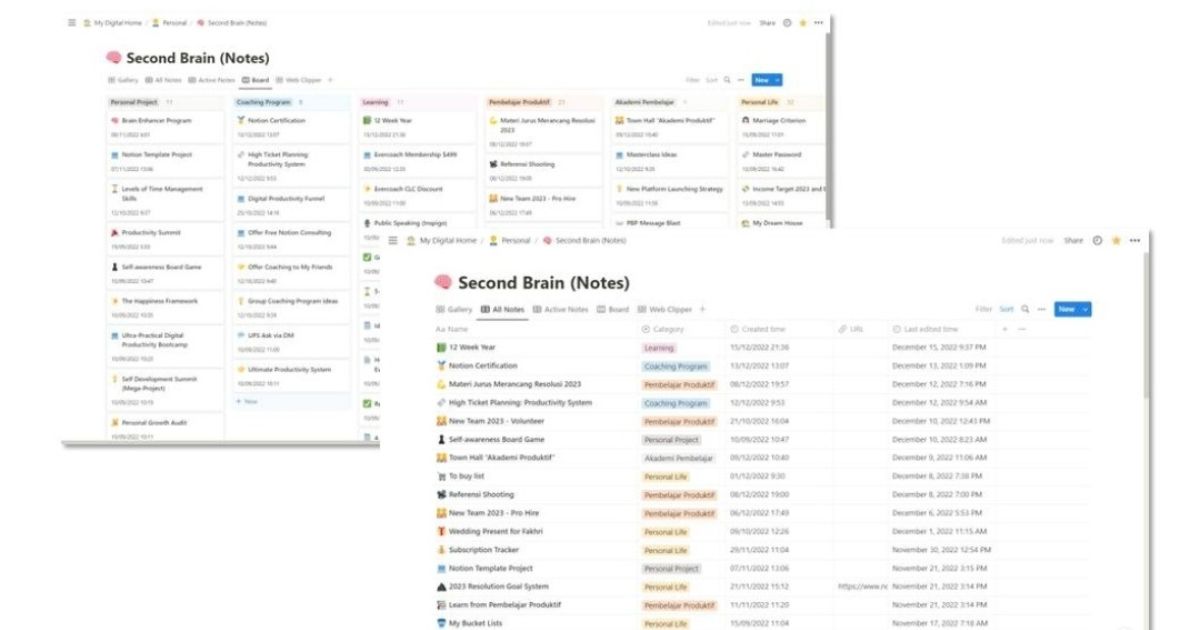Add a new view with plus in Board window
This screenshot has width=1200, height=630.
tap(330, 80)
